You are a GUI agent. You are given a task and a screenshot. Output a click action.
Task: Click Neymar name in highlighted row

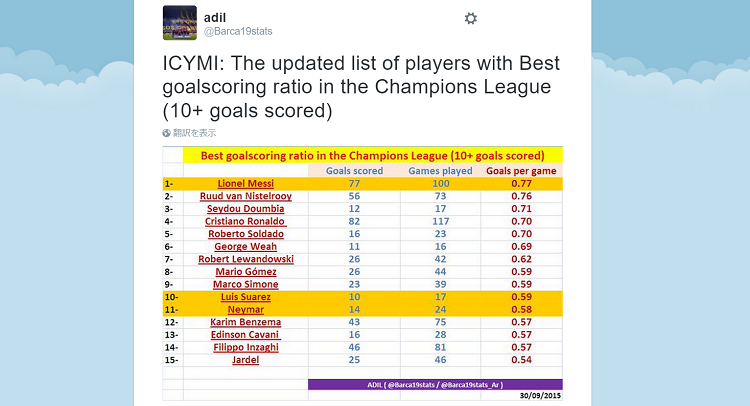(245, 309)
